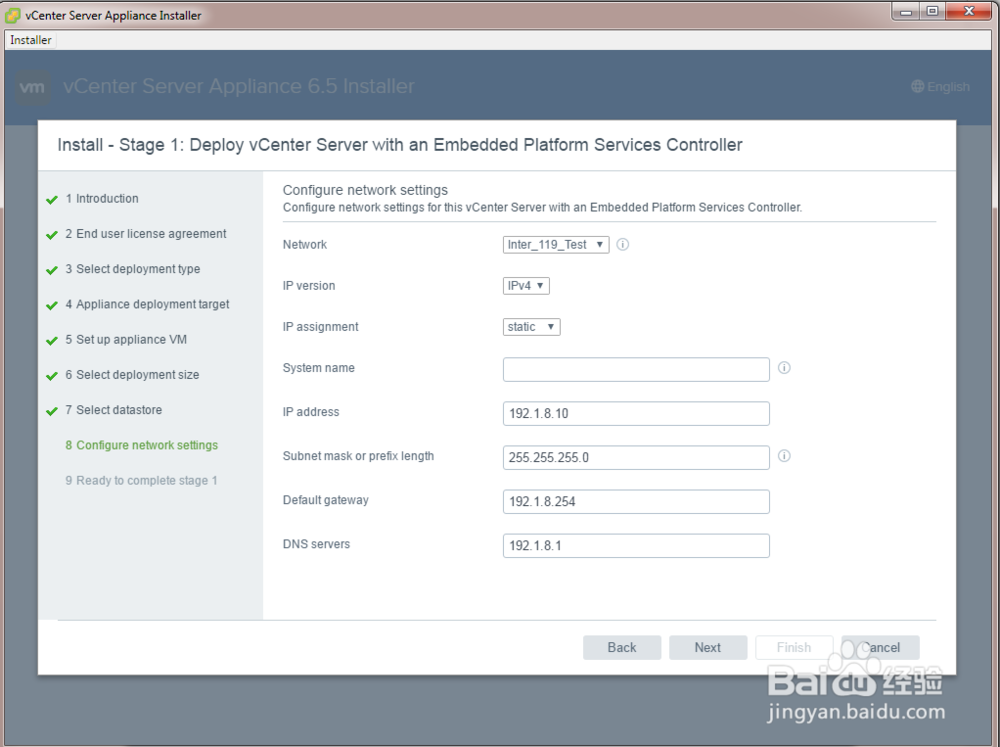
Task: Go to step 3 Select deployment type
Action: pyautogui.click(x=133, y=269)
